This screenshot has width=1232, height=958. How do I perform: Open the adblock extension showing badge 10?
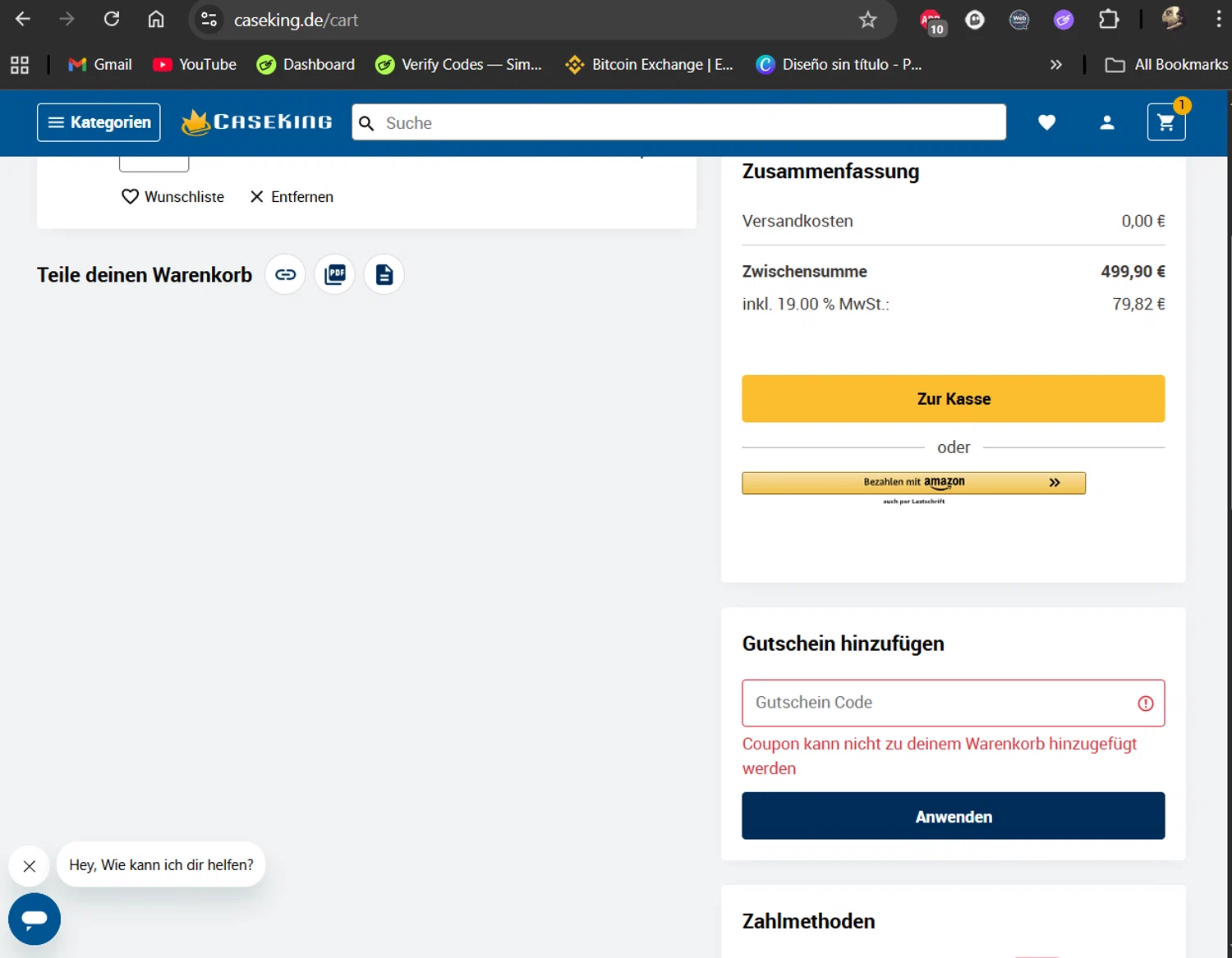932,21
